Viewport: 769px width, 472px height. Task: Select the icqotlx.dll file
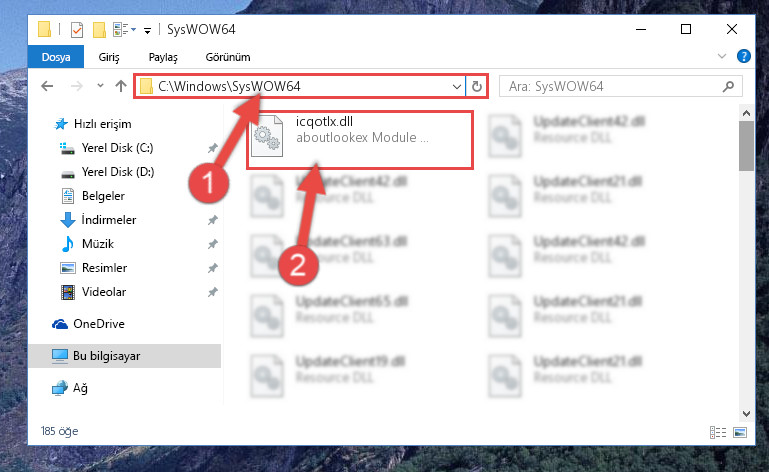[360, 140]
